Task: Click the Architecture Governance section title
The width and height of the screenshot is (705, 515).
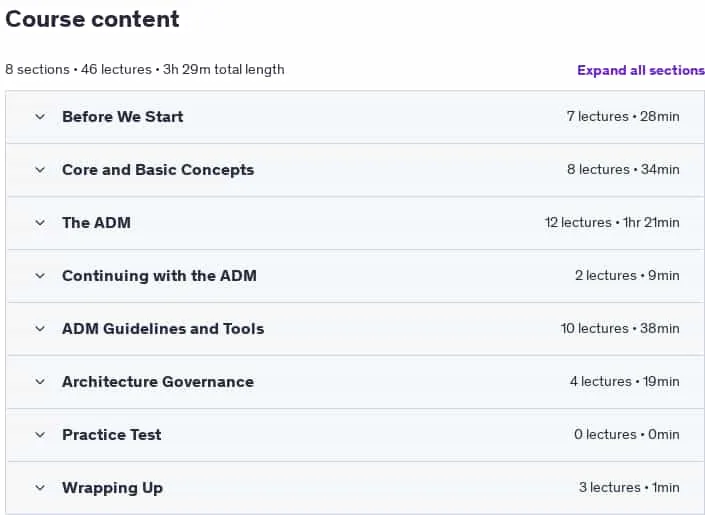Action: click(158, 382)
